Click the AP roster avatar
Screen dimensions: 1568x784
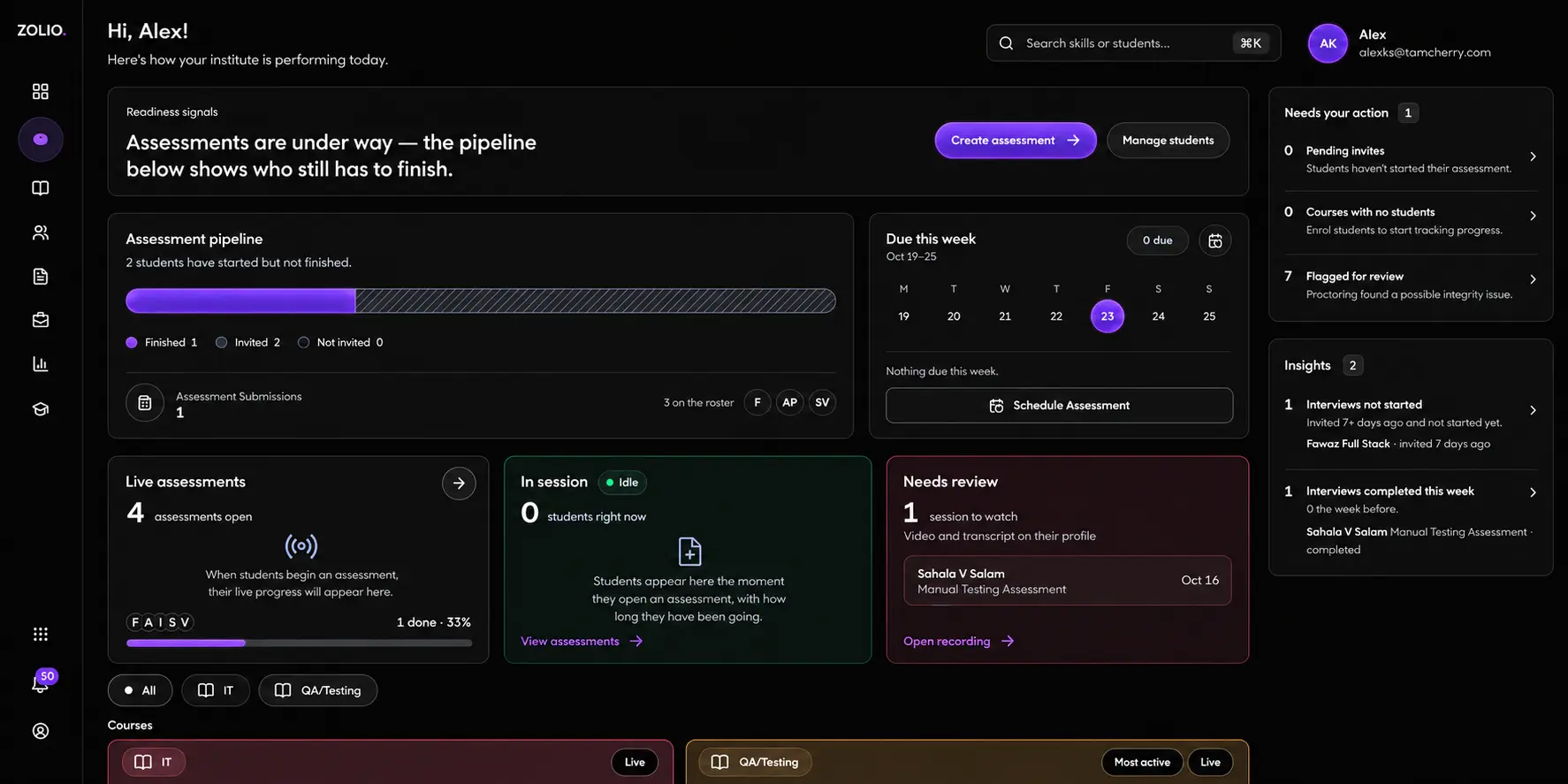[x=789, y=402]
